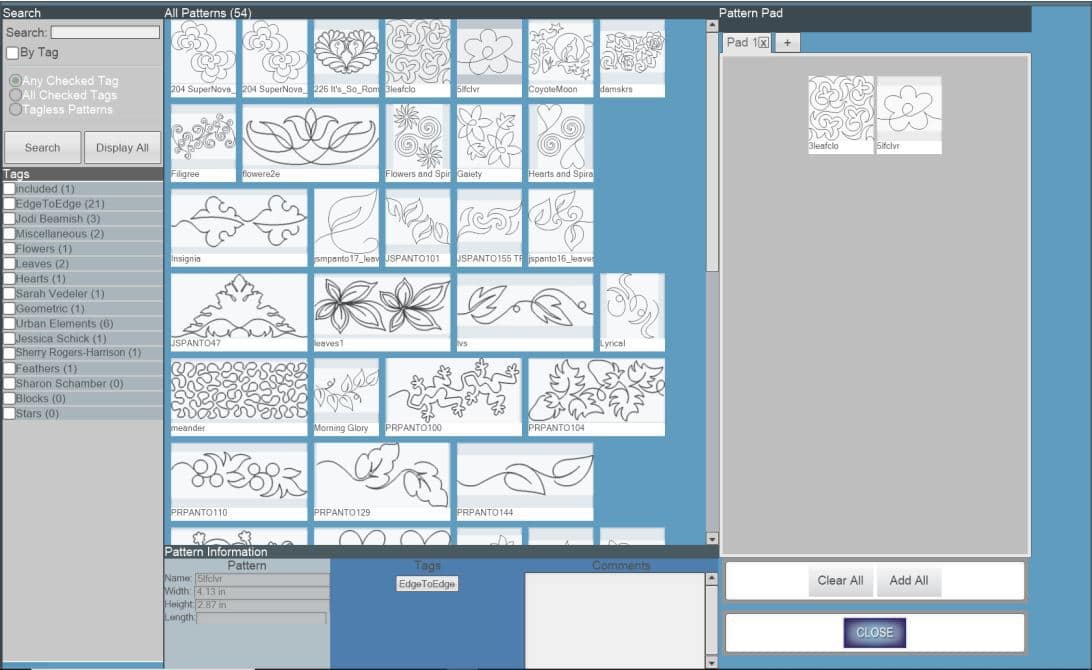Enable the By Tag checkbox
1092x670 pixels.
click(12, 52)
